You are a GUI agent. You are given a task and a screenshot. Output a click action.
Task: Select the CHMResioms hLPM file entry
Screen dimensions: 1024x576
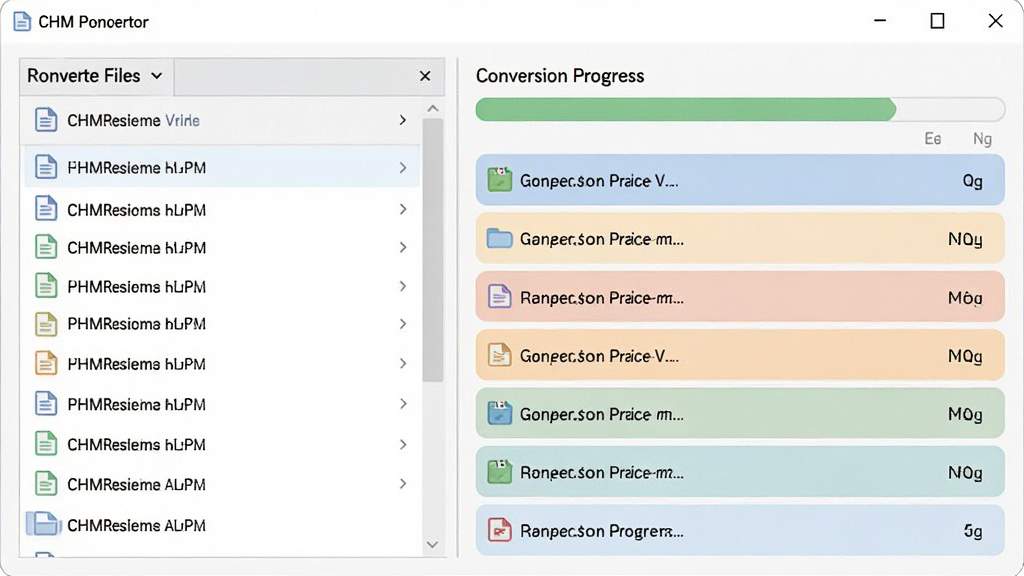pos(222,210)
